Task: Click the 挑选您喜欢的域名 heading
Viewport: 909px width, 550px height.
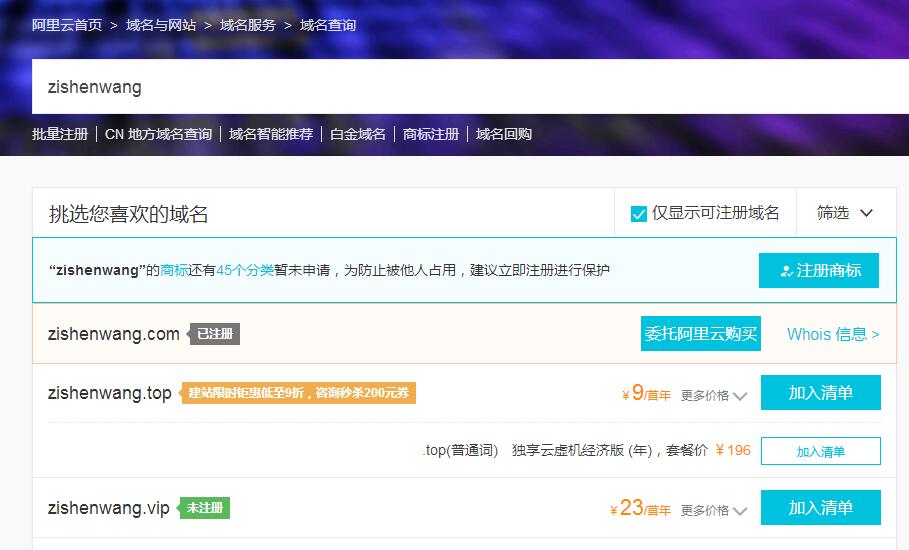Action: point(128,214)
